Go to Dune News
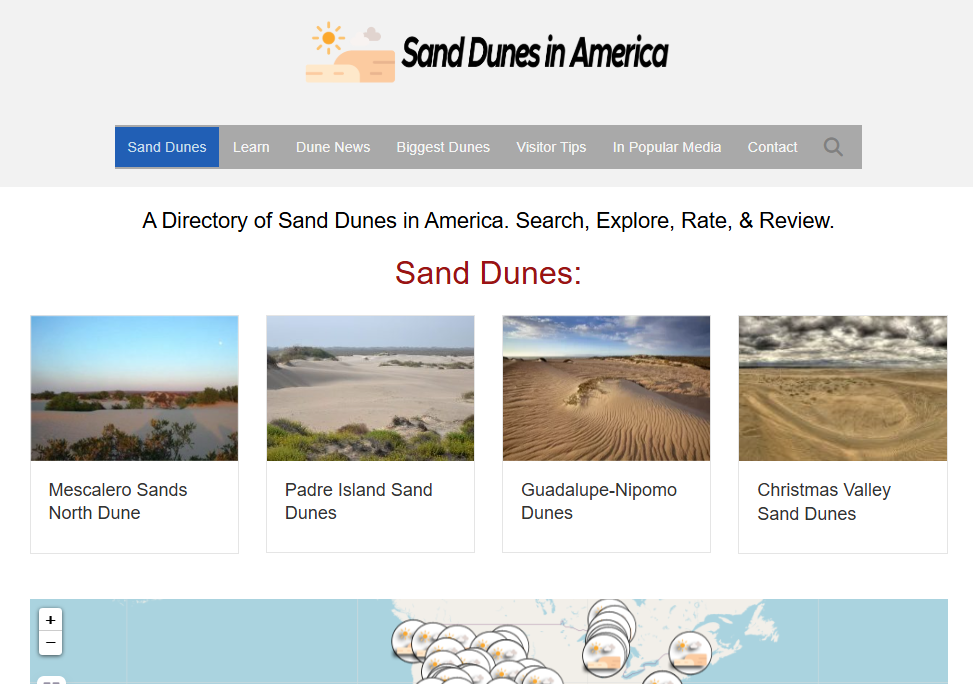 click(x=333, y=147)
